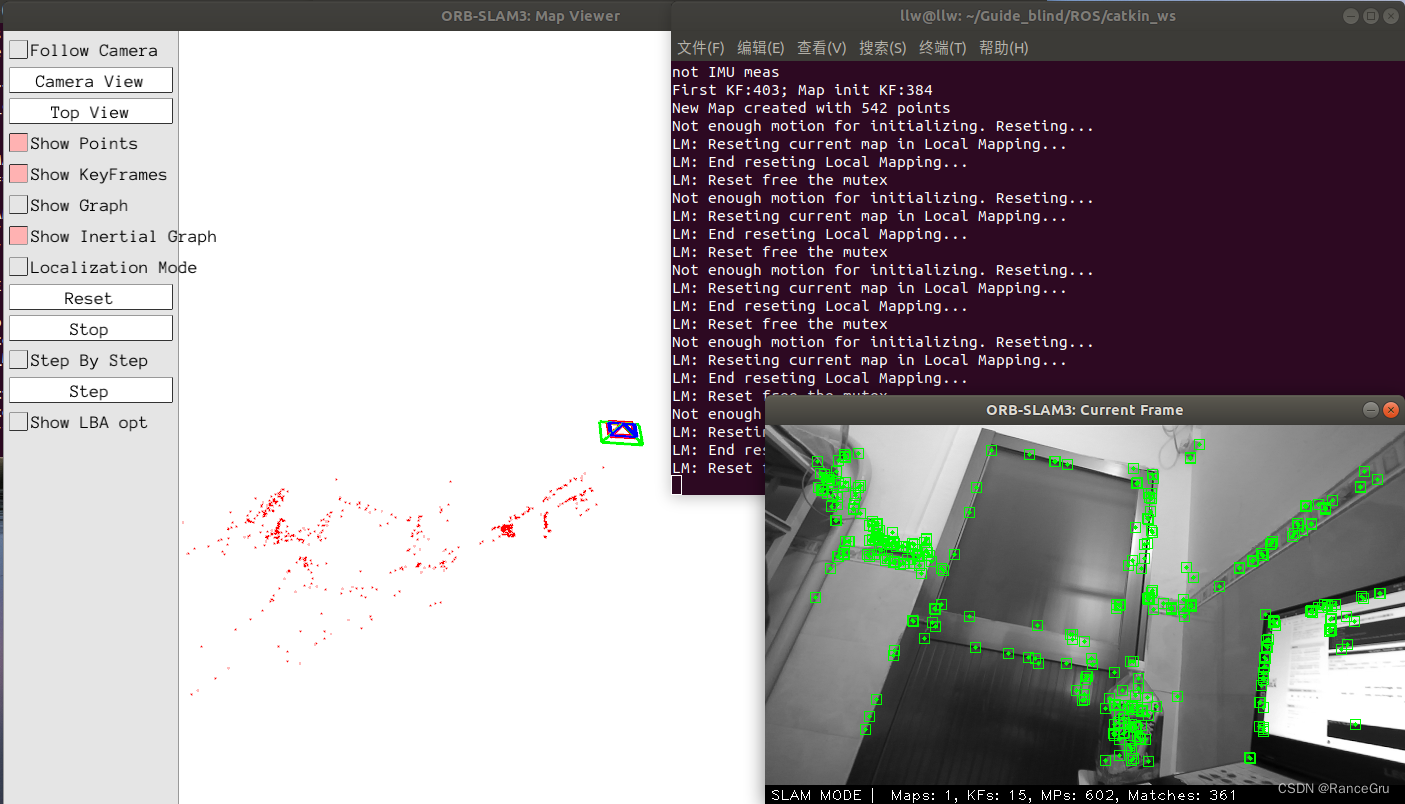1405x804 pixels.
Task: Enable Localization Mode checkbox
Action: (x=19, y=267)
